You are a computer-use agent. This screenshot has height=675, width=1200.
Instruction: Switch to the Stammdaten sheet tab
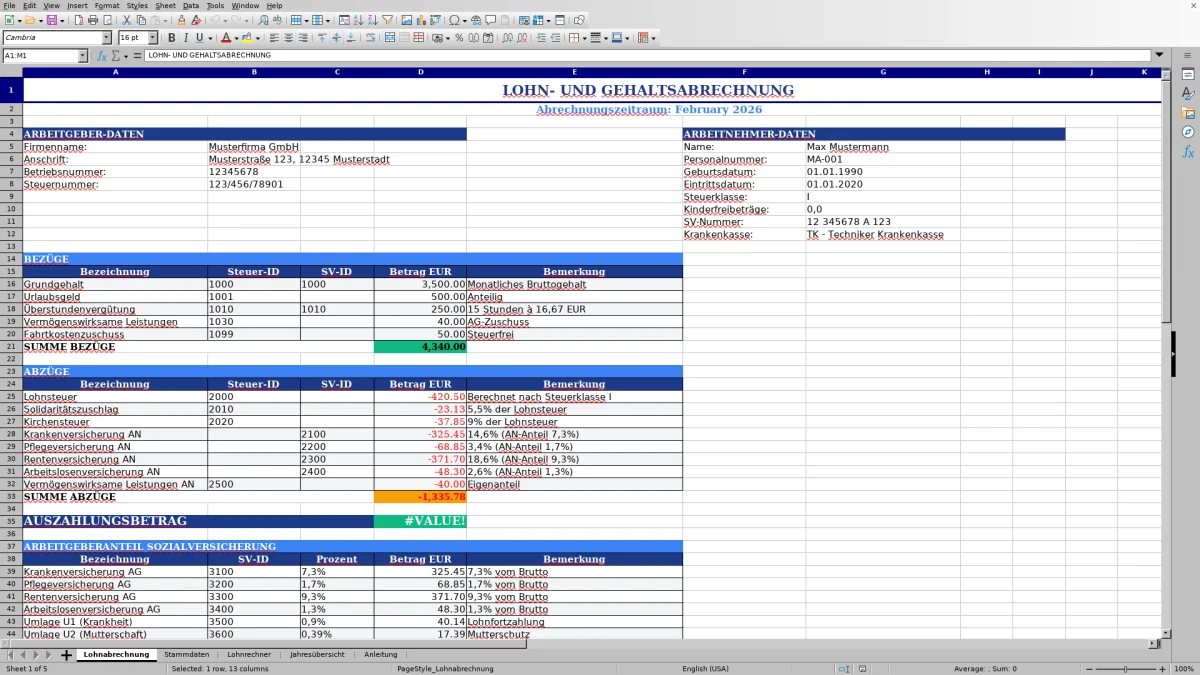point(188,654)
